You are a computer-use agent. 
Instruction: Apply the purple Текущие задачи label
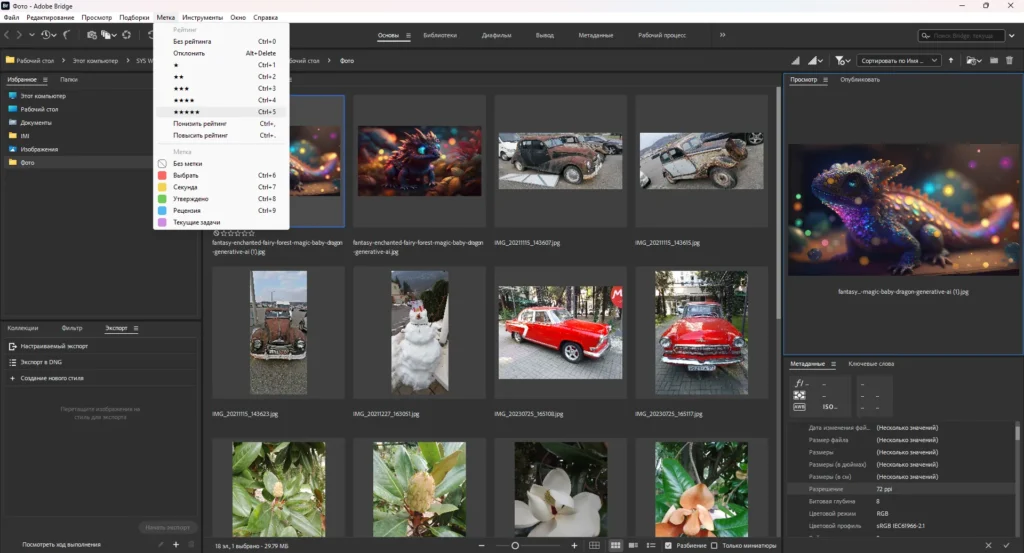[221, 222]
